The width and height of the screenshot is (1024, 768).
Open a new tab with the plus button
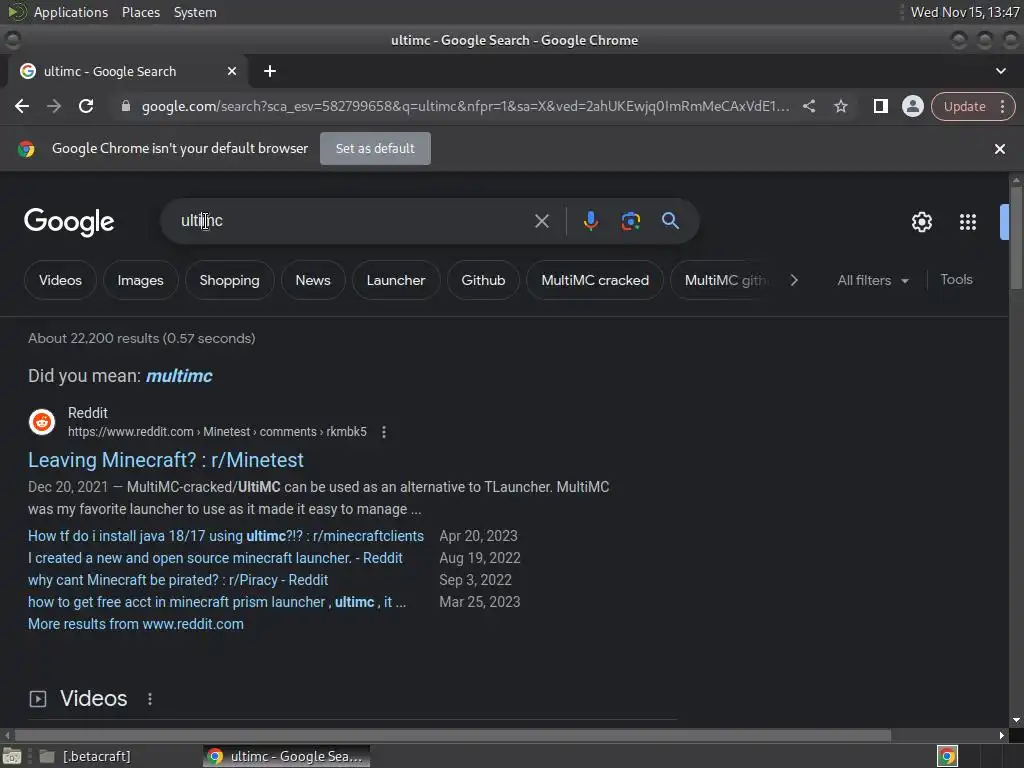[x=270, y=71]
